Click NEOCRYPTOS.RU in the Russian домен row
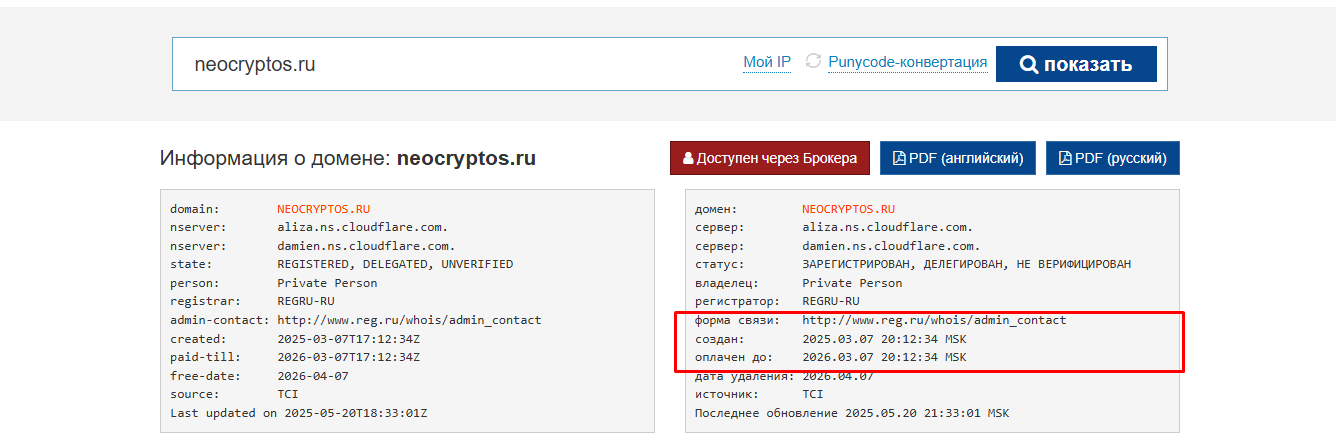This screenshot has width=1336, height=442. 849,209
